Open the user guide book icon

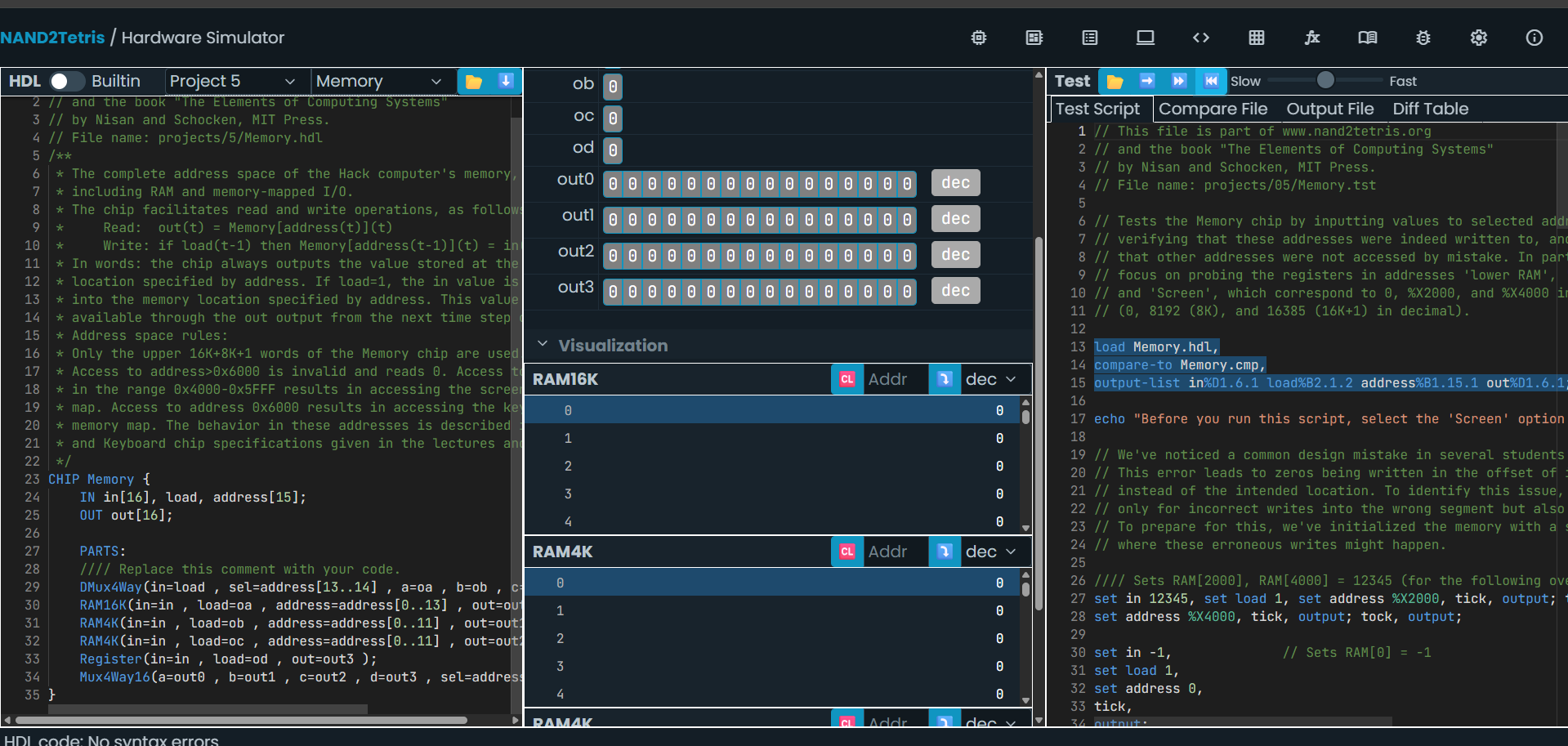1367,38
